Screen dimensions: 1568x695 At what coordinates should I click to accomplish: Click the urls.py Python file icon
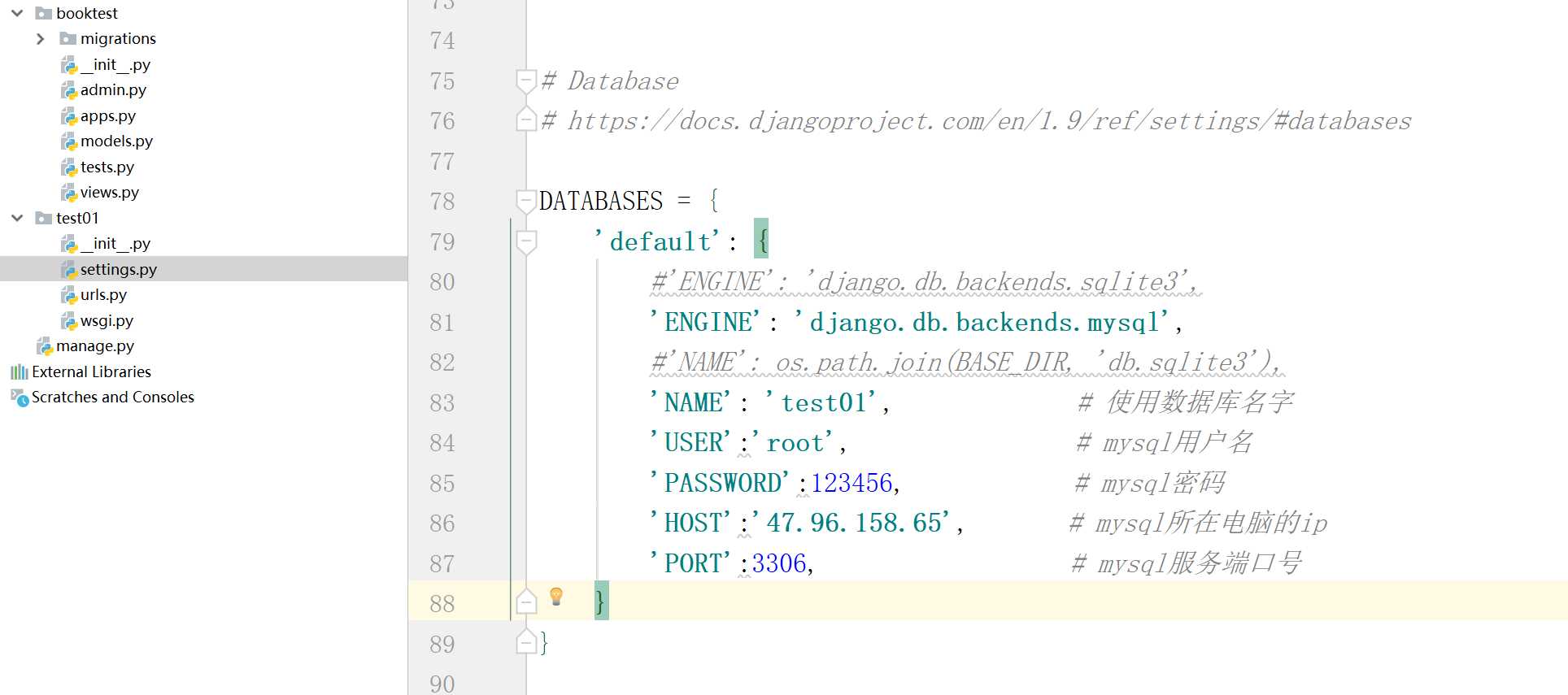pyautogui.click(x=69, y=295)
